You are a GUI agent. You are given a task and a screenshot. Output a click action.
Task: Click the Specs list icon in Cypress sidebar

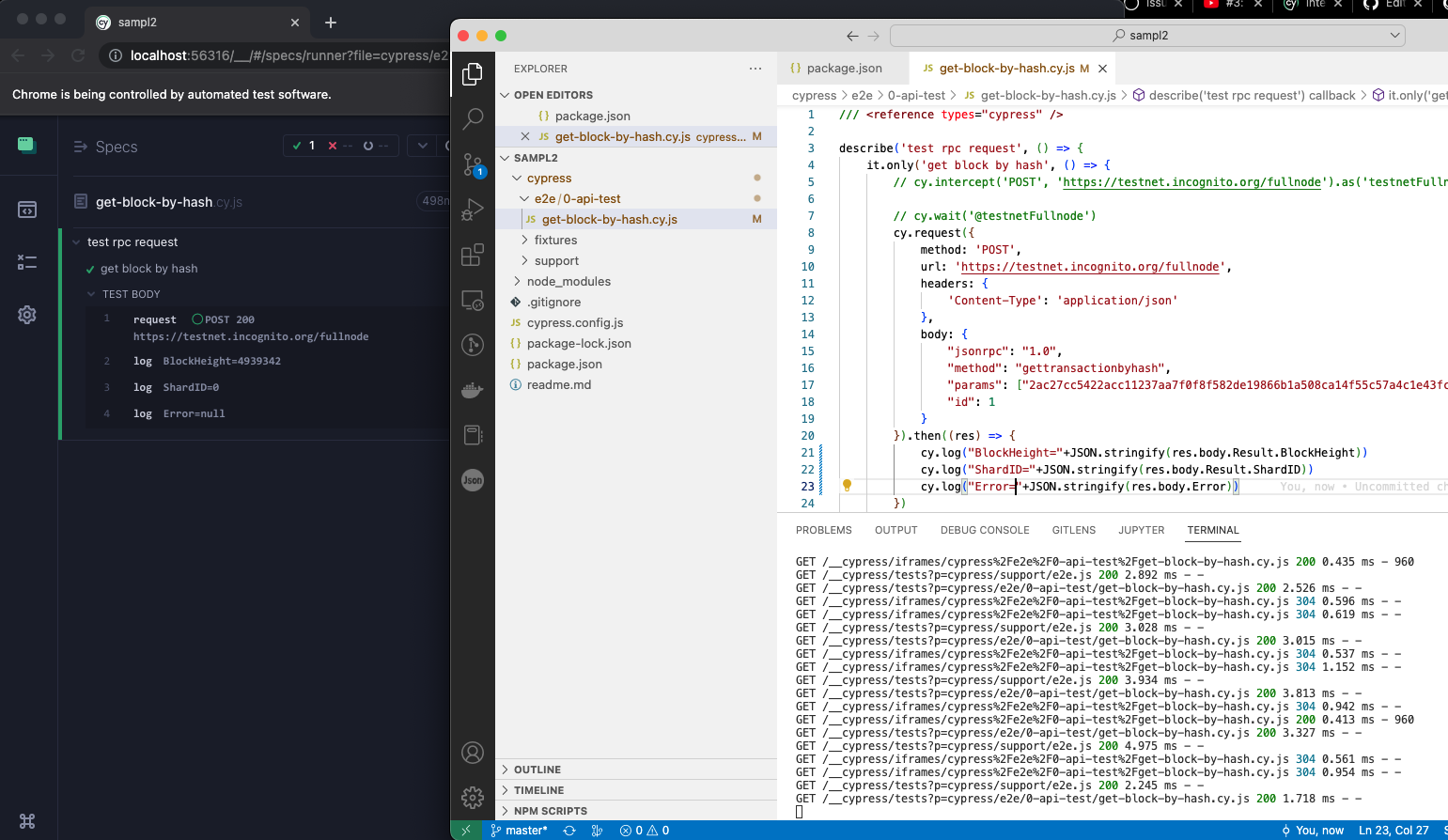point(27,209)
